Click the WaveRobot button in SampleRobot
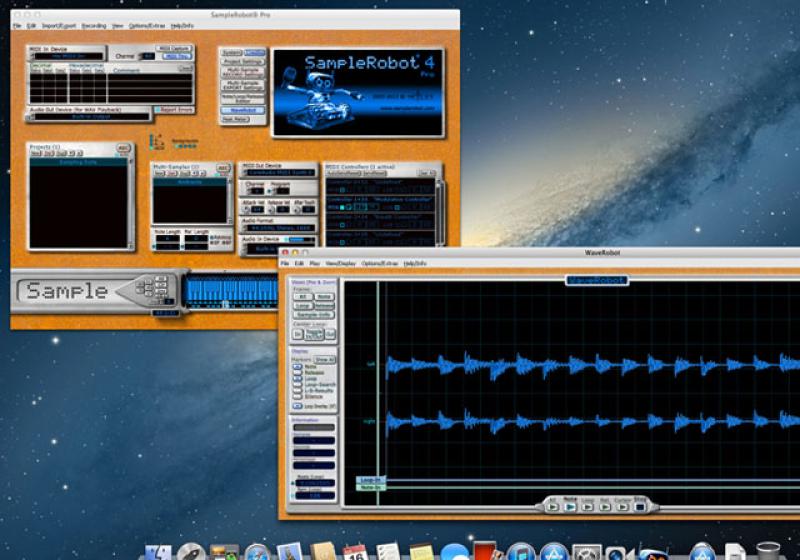800x560 pixels. pyautogui.click(x=242, y=110)
